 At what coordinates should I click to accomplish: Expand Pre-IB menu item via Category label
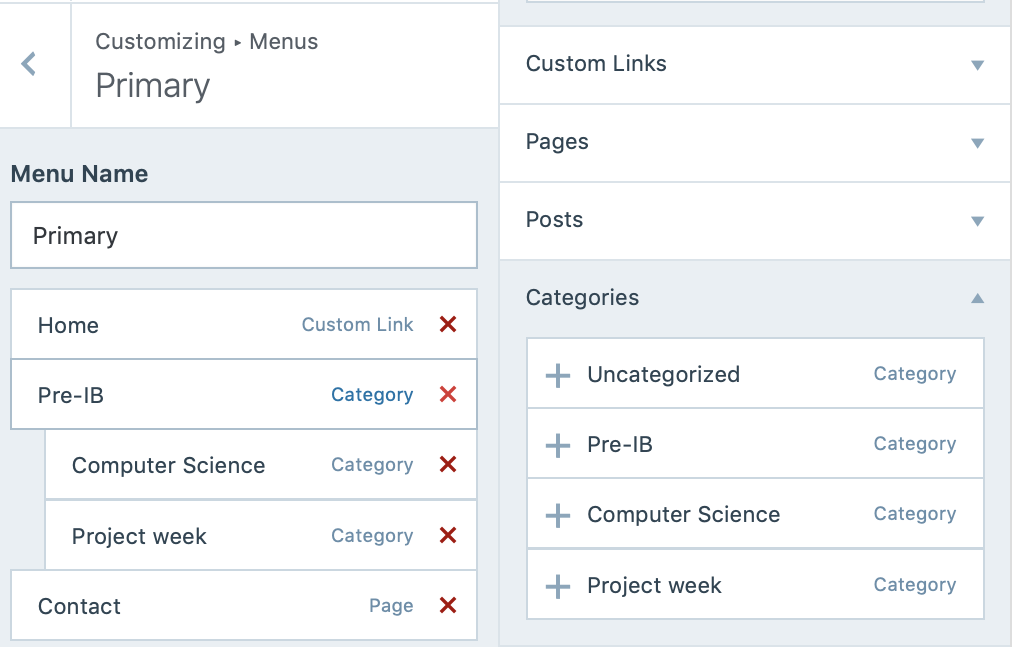click(371, 395)
